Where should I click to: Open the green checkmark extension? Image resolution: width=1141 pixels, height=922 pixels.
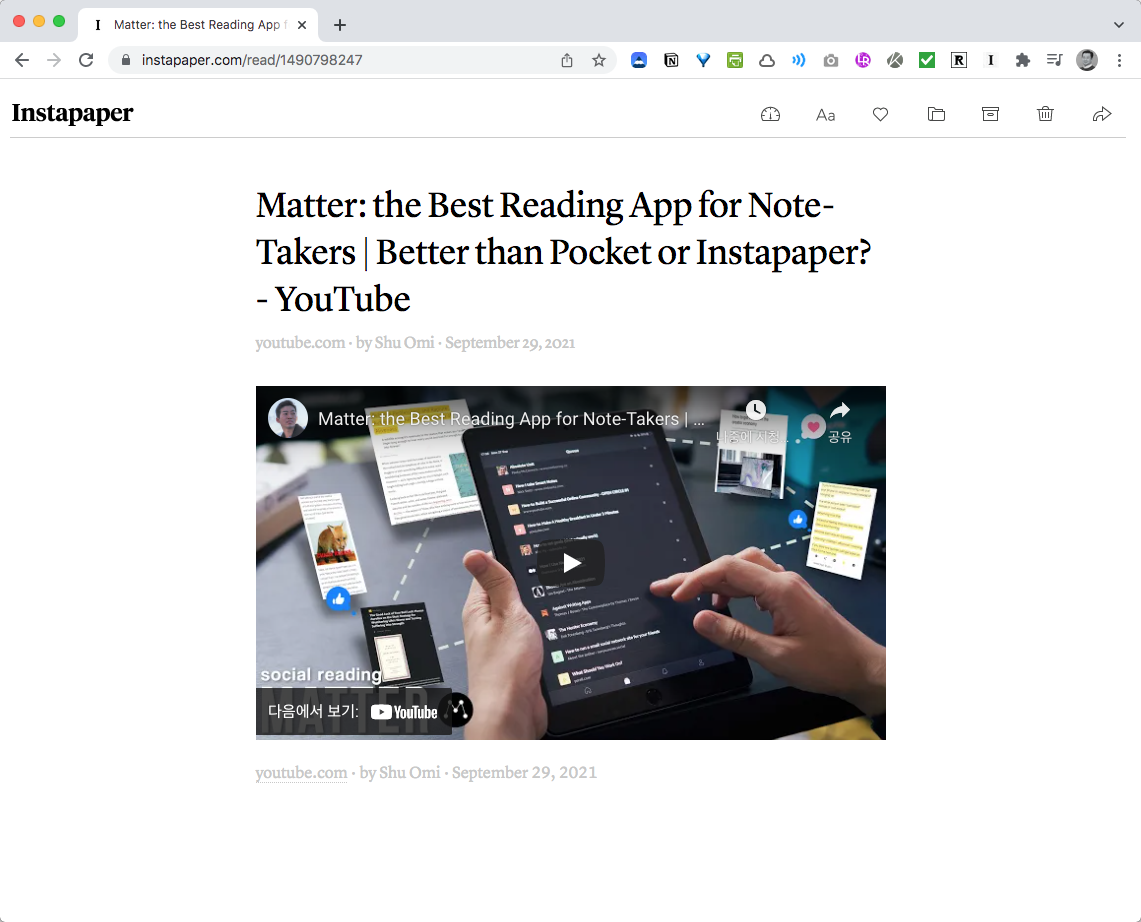[926, 60]
